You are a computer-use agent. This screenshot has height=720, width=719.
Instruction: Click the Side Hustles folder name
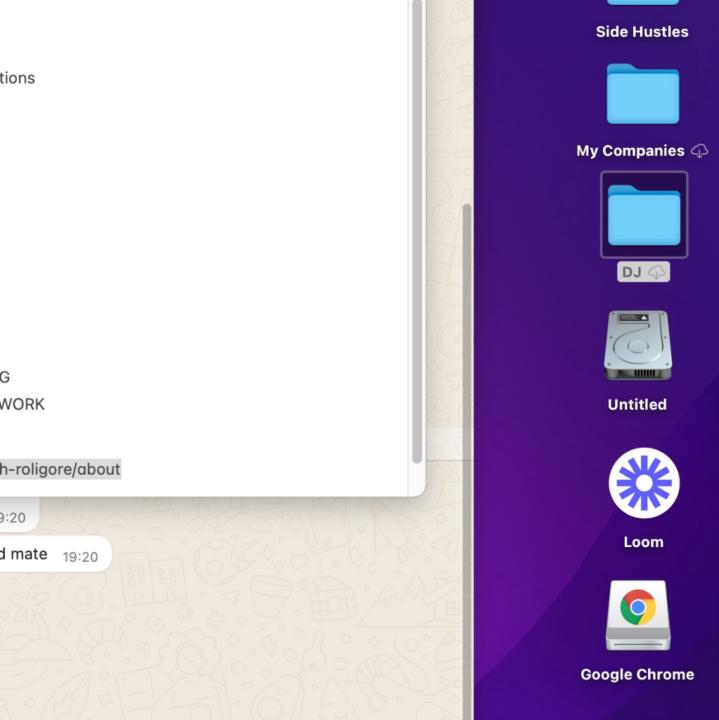tap(642, 32)
